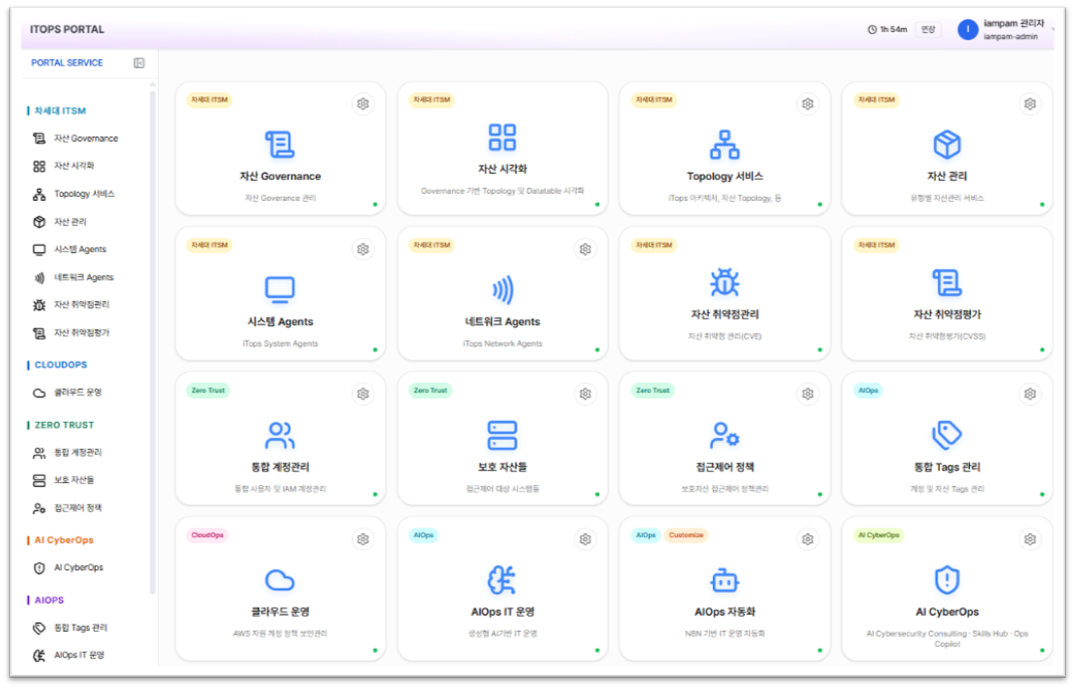Select 네트워크 Agents in the sidebar
This screenshot has height=689, width=1075.
click(73, 278)
